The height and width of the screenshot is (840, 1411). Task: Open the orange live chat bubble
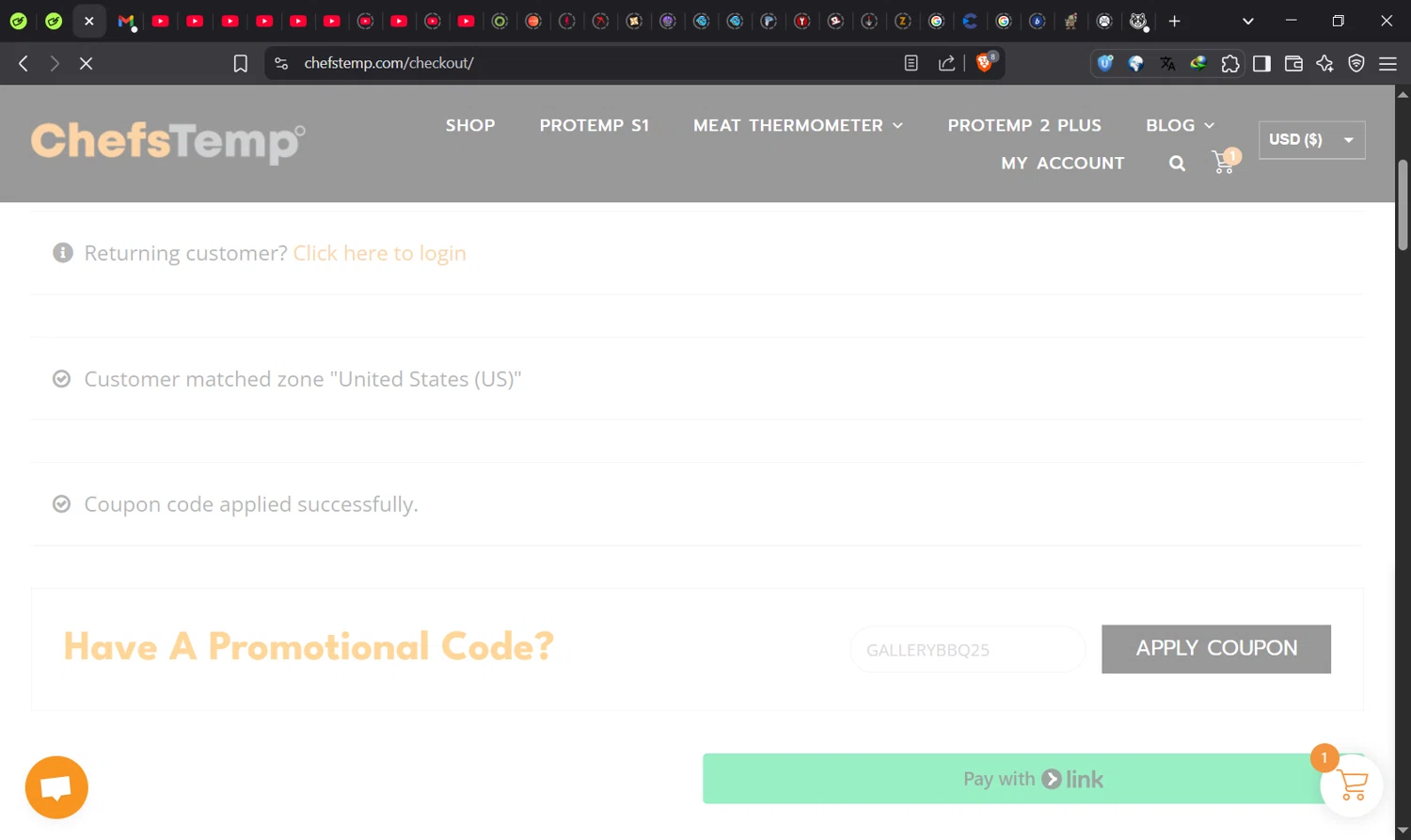(56, 787)
